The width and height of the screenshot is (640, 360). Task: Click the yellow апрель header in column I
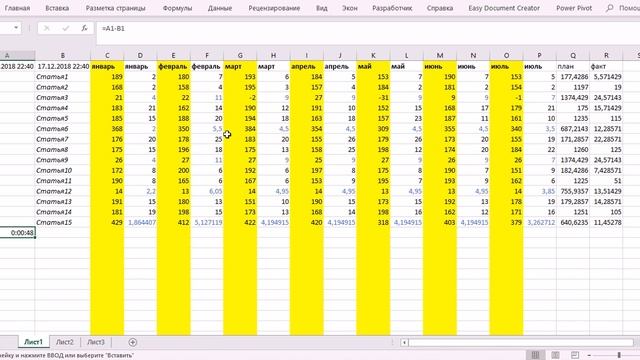307,66
